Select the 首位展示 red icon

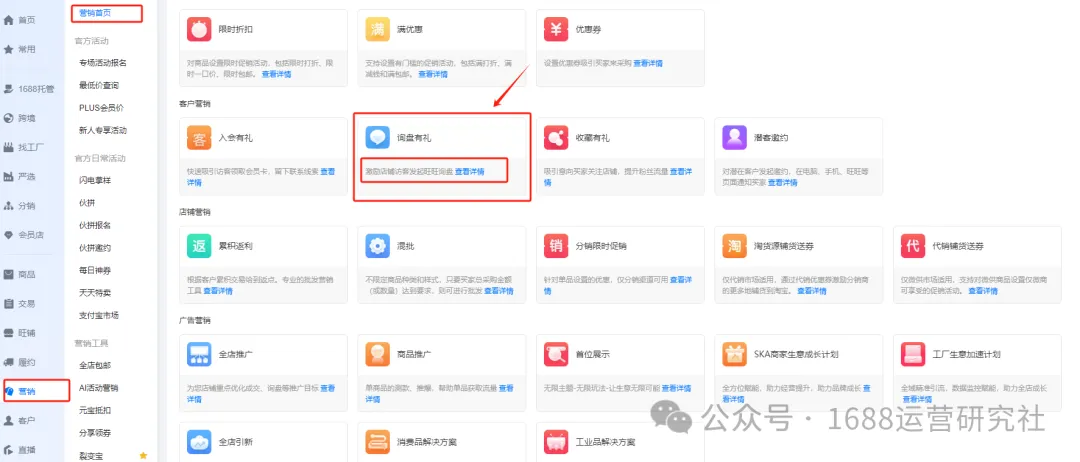pos(556,354)
